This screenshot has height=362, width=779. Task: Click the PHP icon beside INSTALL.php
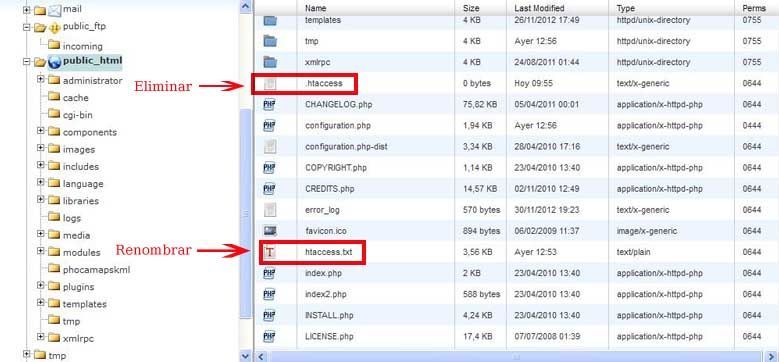click(269, 315)
